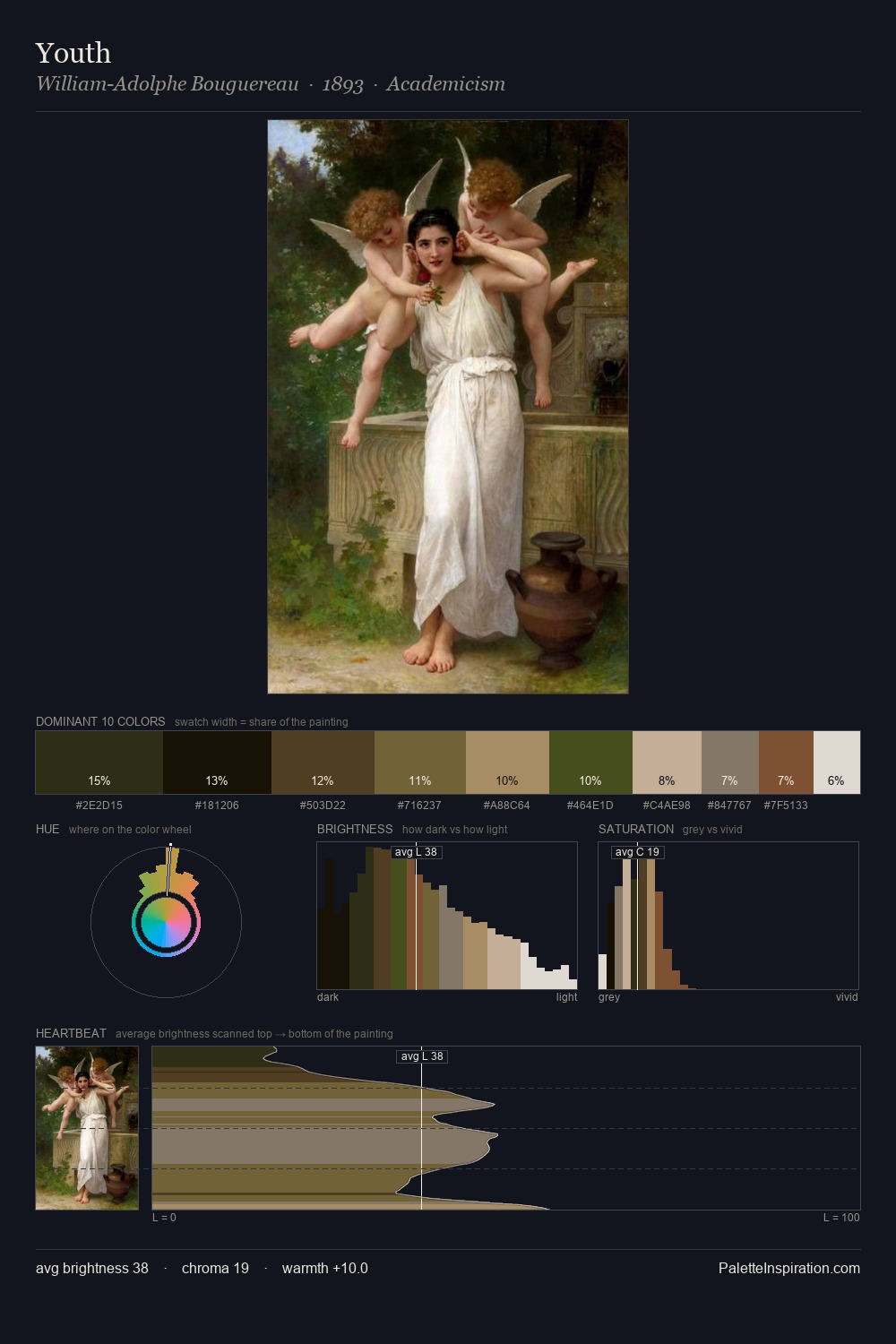Click the 'avg L 38' heartbeat label
This screenshot has height=1344, width=896.
[x=422, y=1056]
